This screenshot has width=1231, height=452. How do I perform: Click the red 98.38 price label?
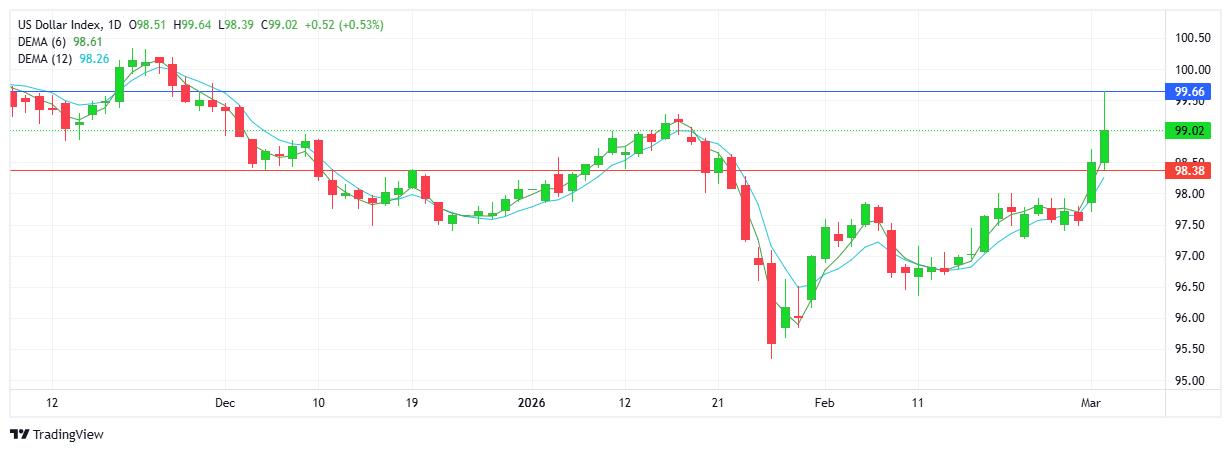[1188, 170]
